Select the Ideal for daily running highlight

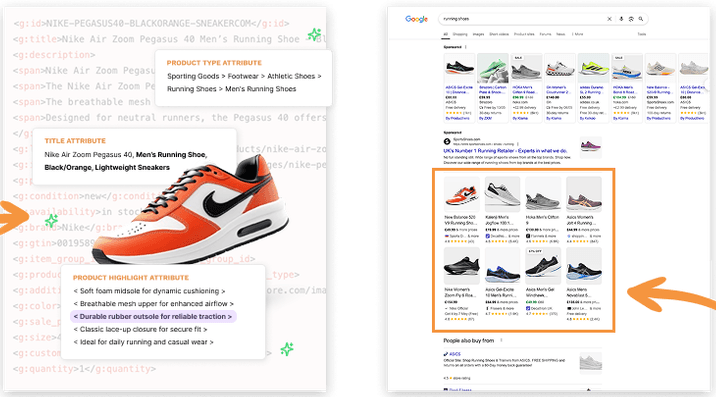coord(143,342)
